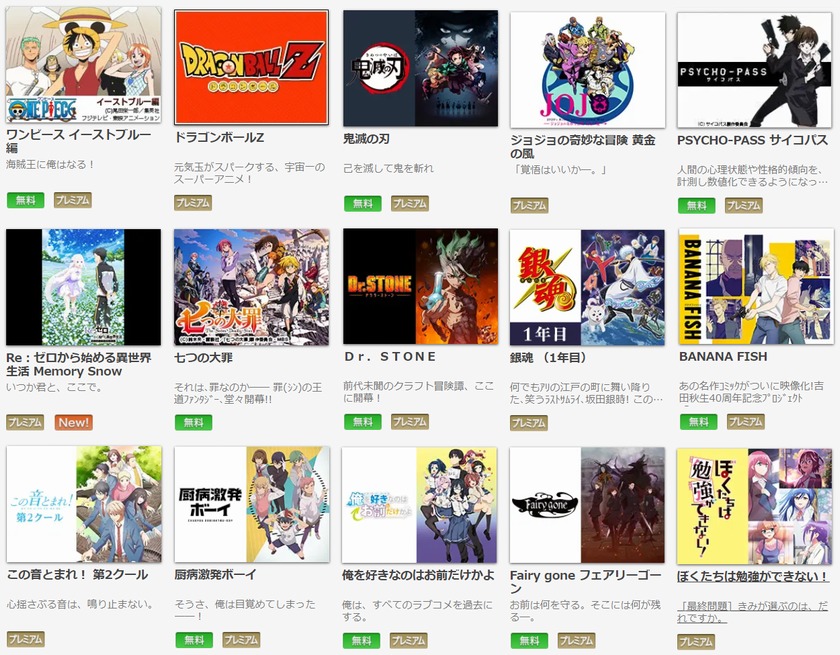Open the この音とまれ! 第2クール thumbnail

(84, 505)
